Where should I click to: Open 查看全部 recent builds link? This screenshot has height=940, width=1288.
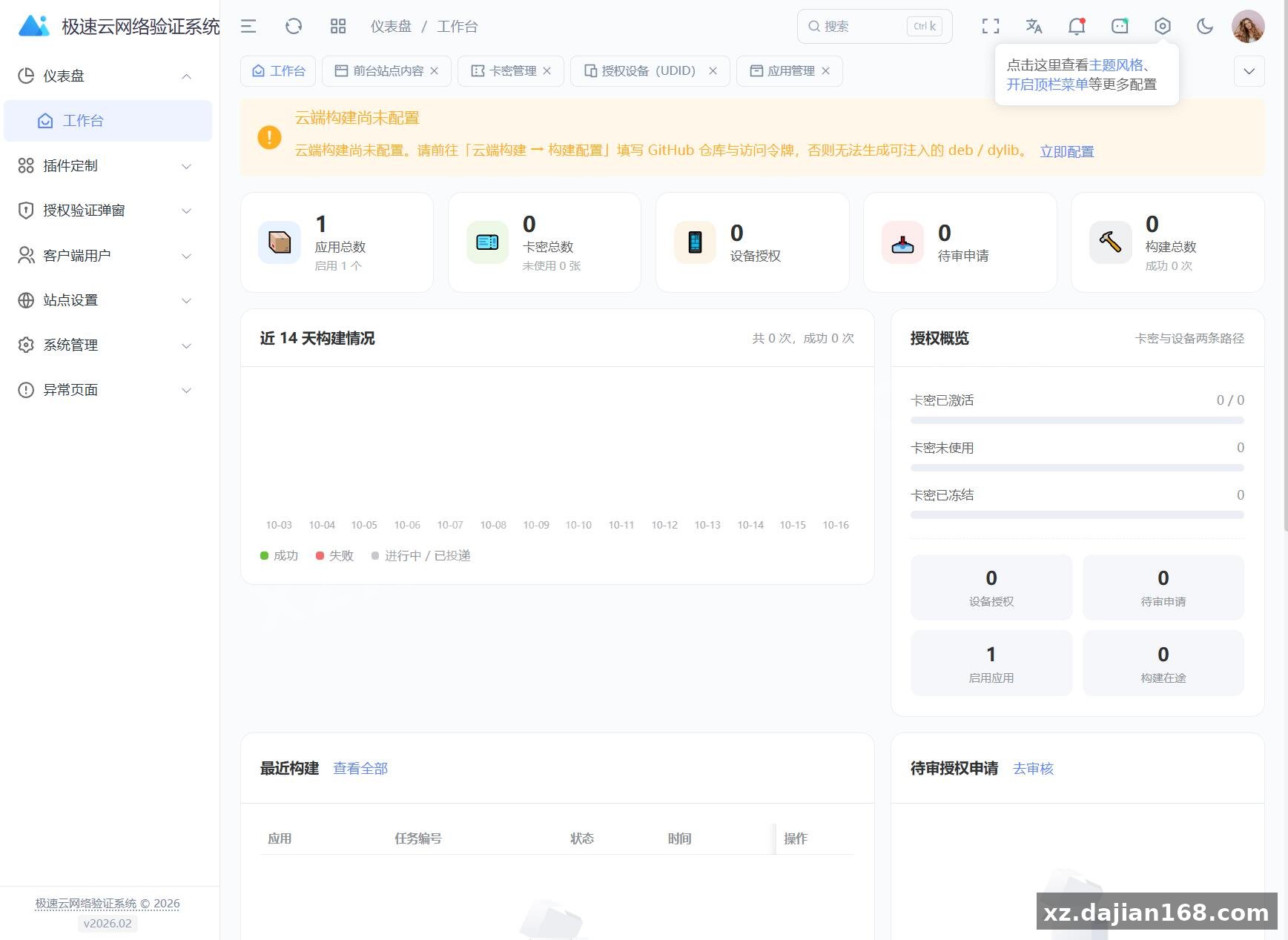pos(360,769)
